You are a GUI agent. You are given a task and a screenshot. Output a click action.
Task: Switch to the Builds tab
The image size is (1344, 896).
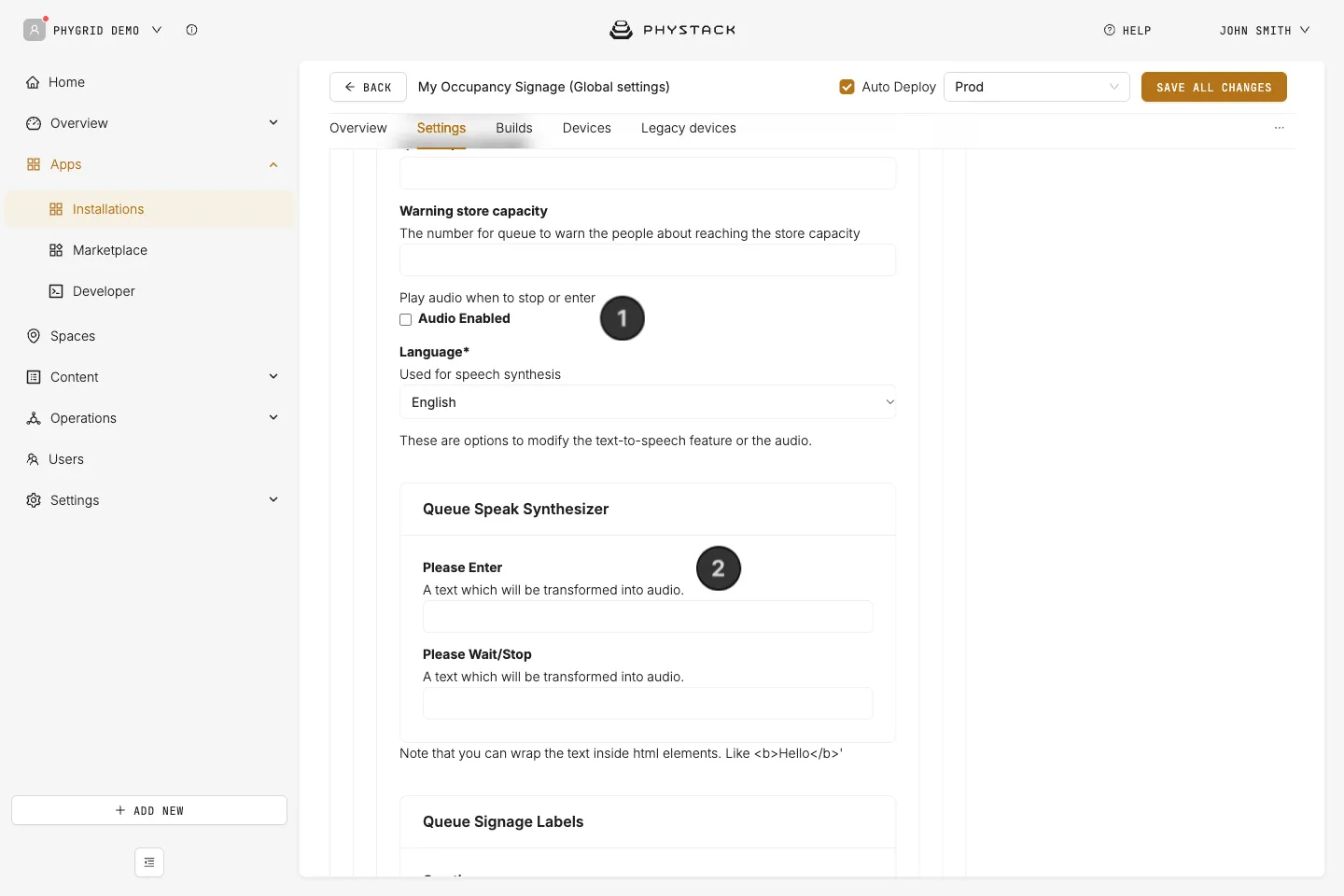[514, 128]
